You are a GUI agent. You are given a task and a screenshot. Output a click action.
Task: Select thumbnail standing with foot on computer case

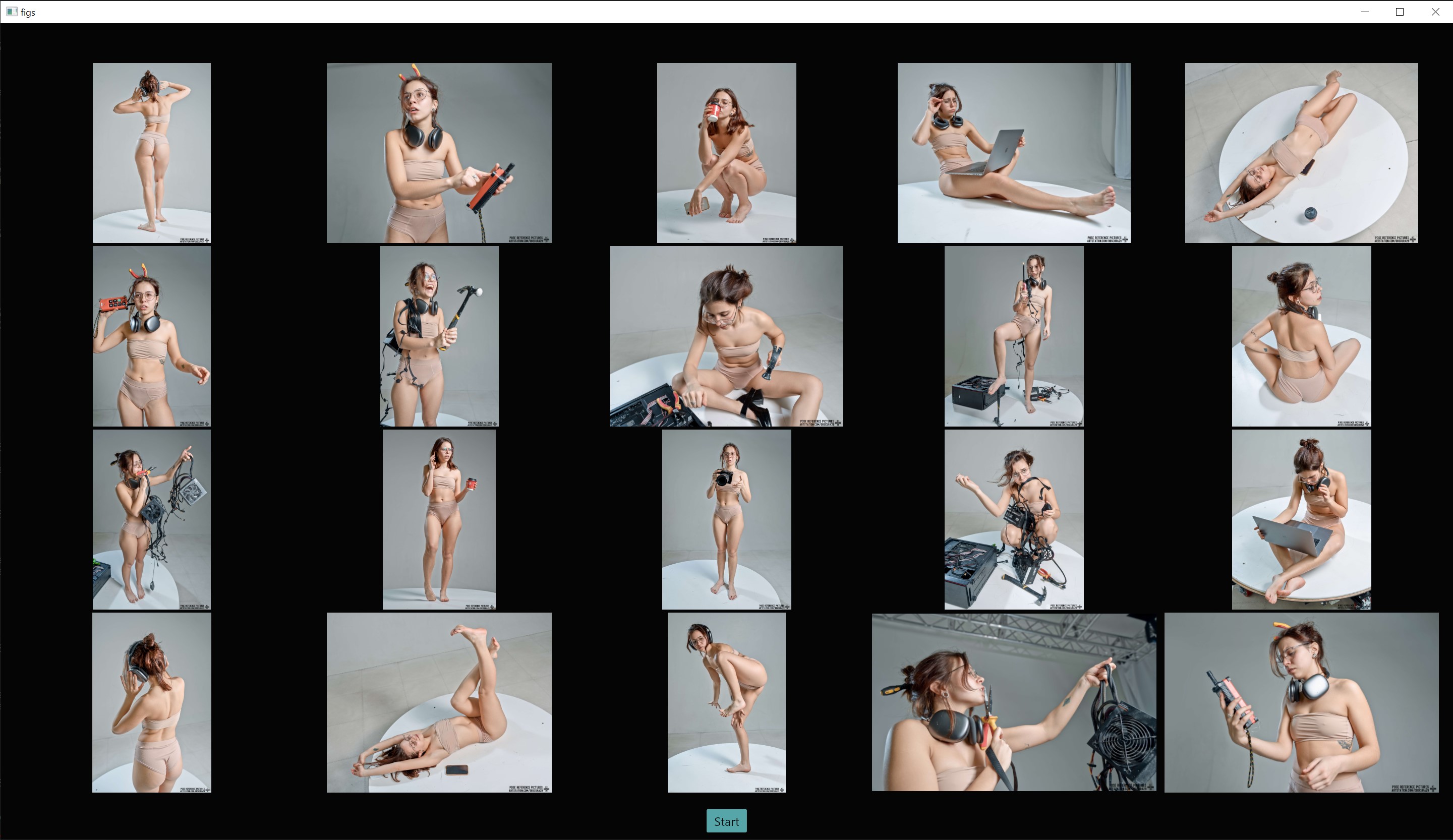click(x=1014, y=336)
